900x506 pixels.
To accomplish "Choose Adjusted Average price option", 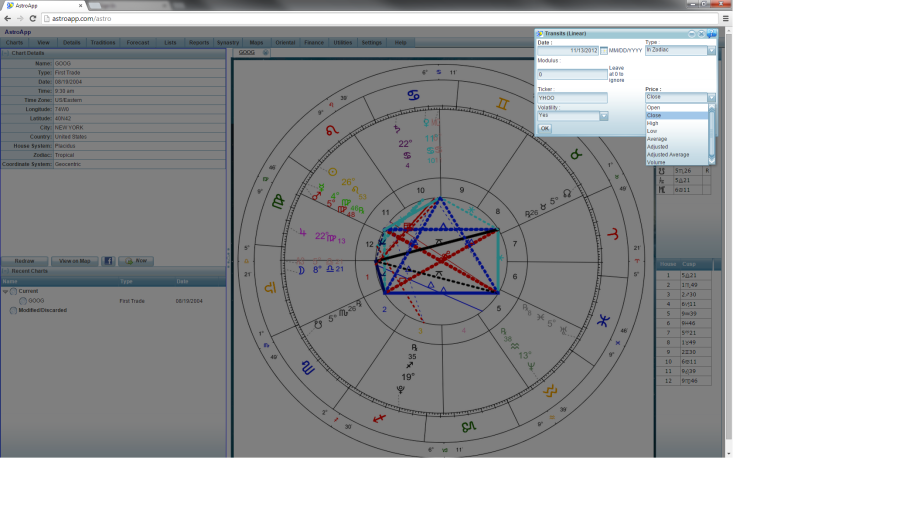I will point(668,155).
